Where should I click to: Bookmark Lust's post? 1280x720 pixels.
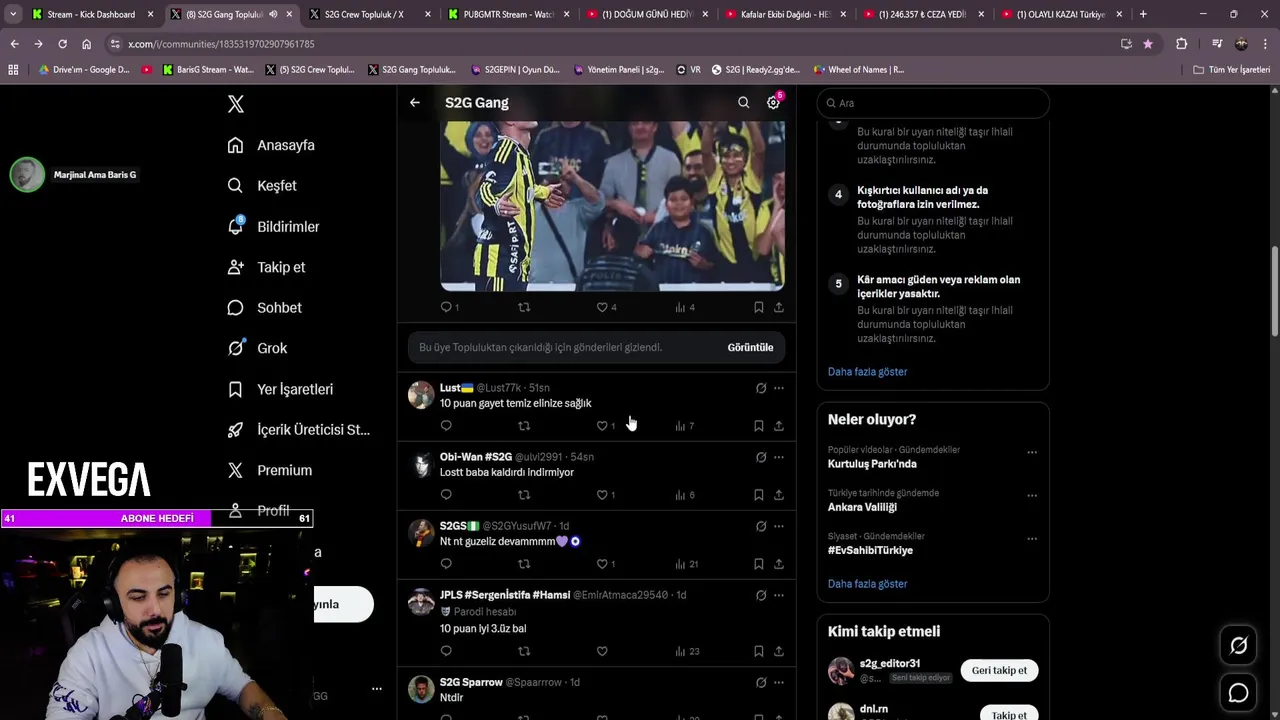[758, 426]
